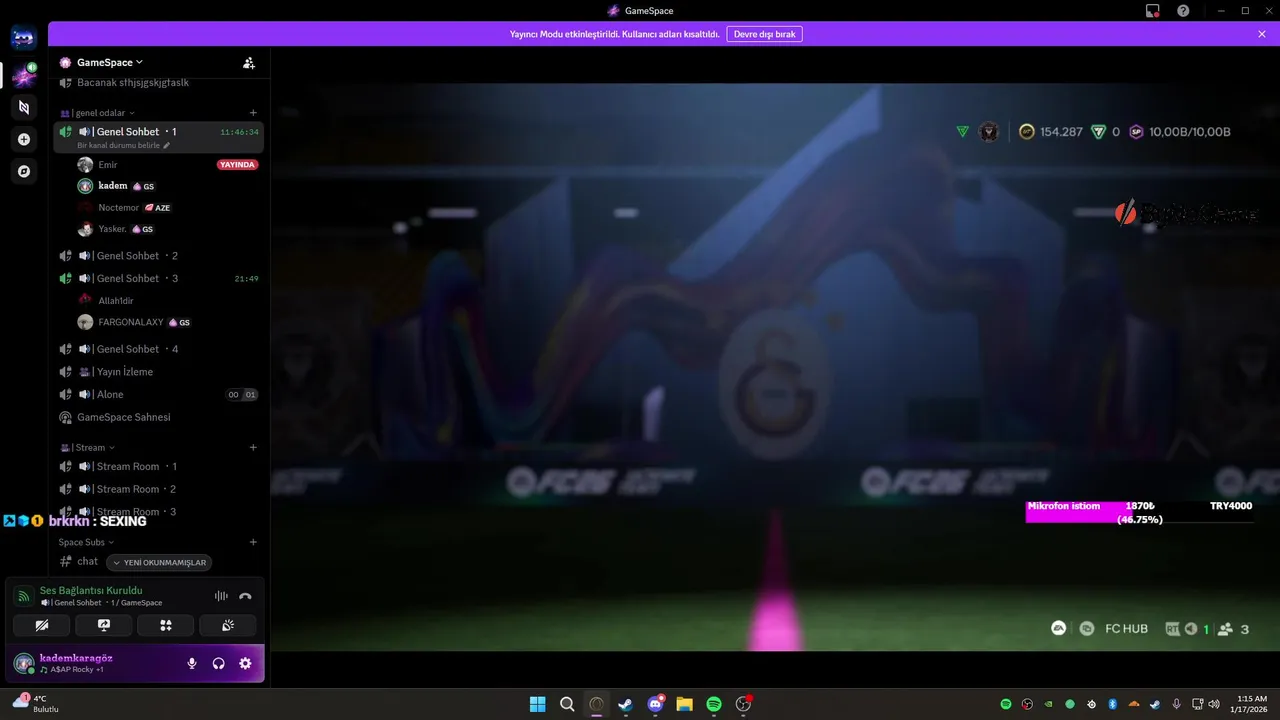Open weather widget showing 4°C Bulutlu
This screenshot has width=1280, height=720.
(37, 704)
